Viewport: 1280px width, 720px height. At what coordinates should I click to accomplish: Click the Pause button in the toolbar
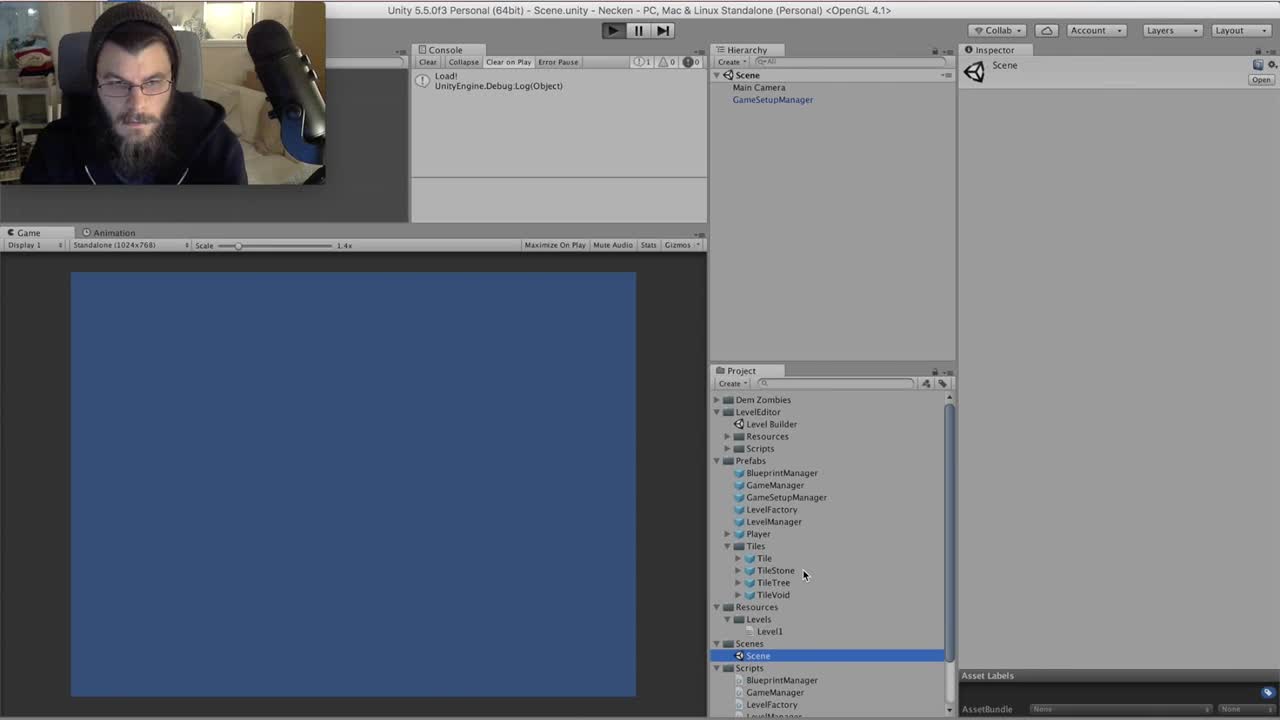(637, 30)
